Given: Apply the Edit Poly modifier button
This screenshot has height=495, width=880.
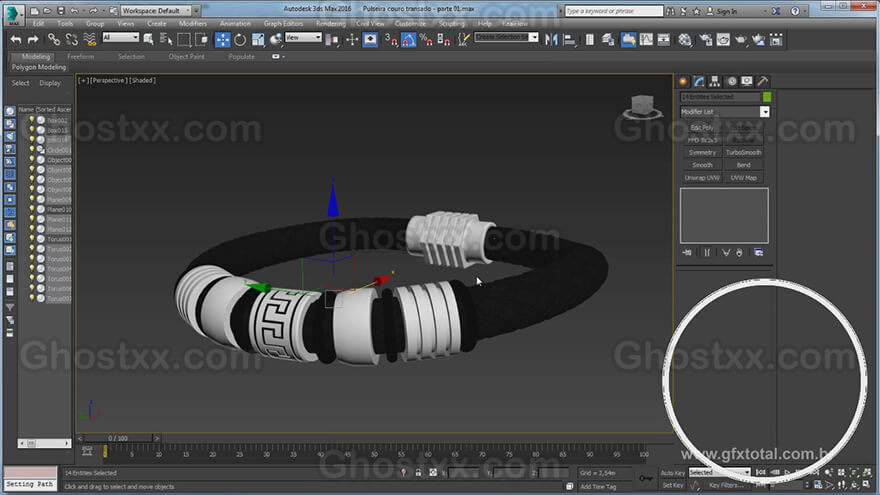Looking at the screenshot, I should (x=702, y=128).
